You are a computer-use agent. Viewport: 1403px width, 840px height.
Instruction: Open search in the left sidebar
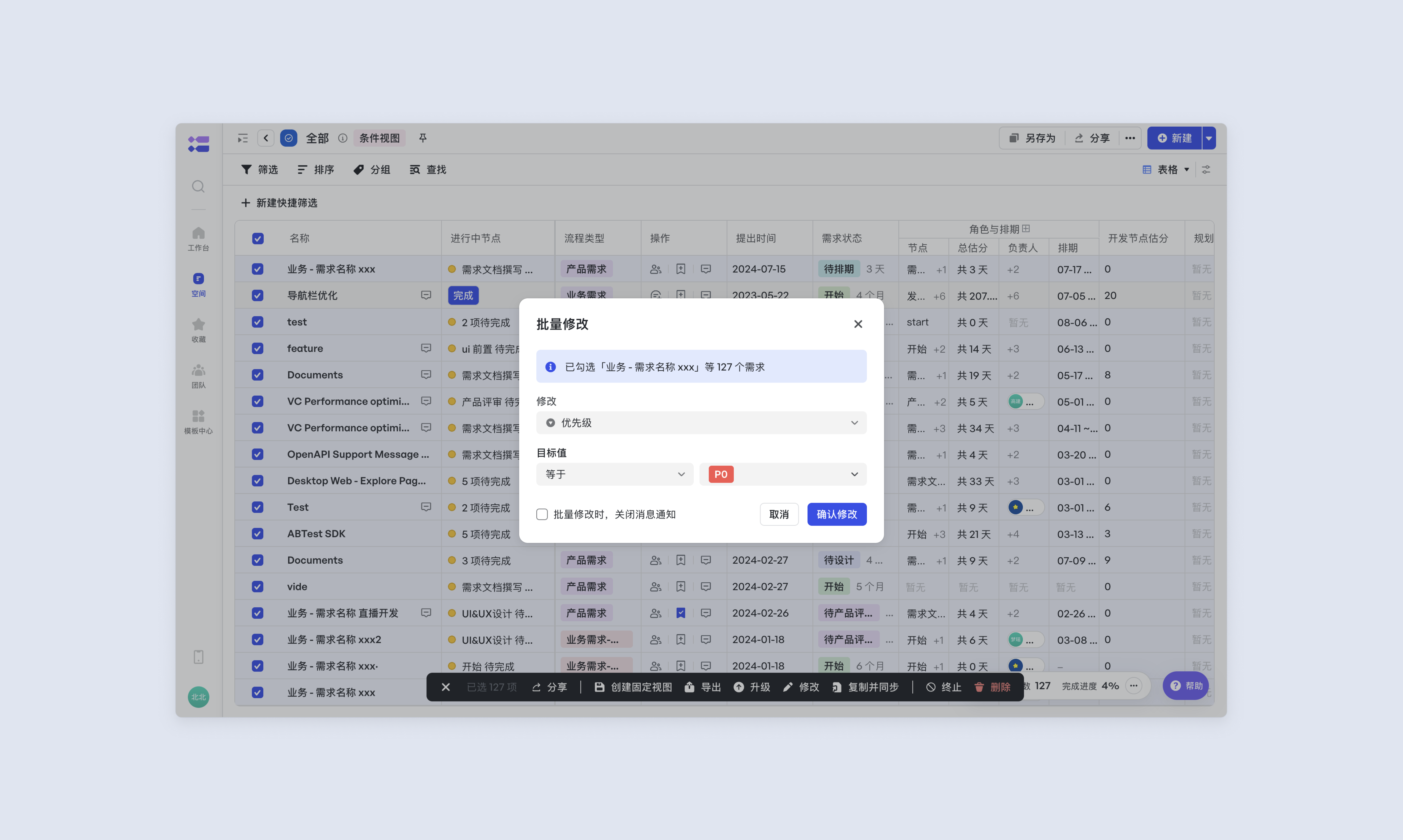198,187
